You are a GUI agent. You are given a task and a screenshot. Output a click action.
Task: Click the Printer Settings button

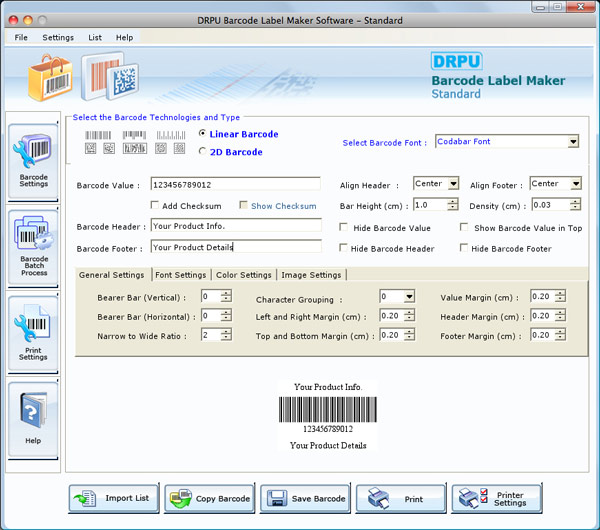point(497,499)
